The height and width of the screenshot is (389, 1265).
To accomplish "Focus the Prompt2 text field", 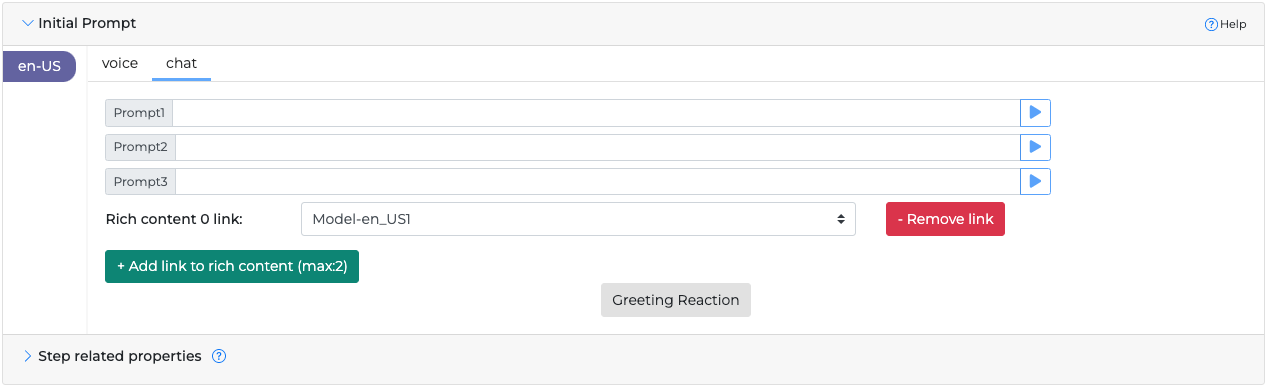I will tap(597, 147).
